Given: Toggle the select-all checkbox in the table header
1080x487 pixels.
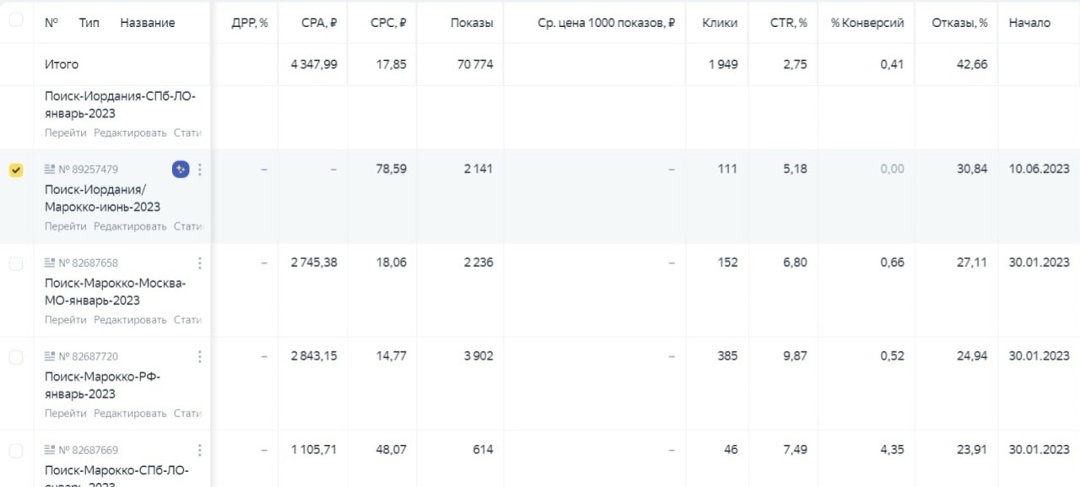Looking at the screenshot, I should [x=15, y=21].
